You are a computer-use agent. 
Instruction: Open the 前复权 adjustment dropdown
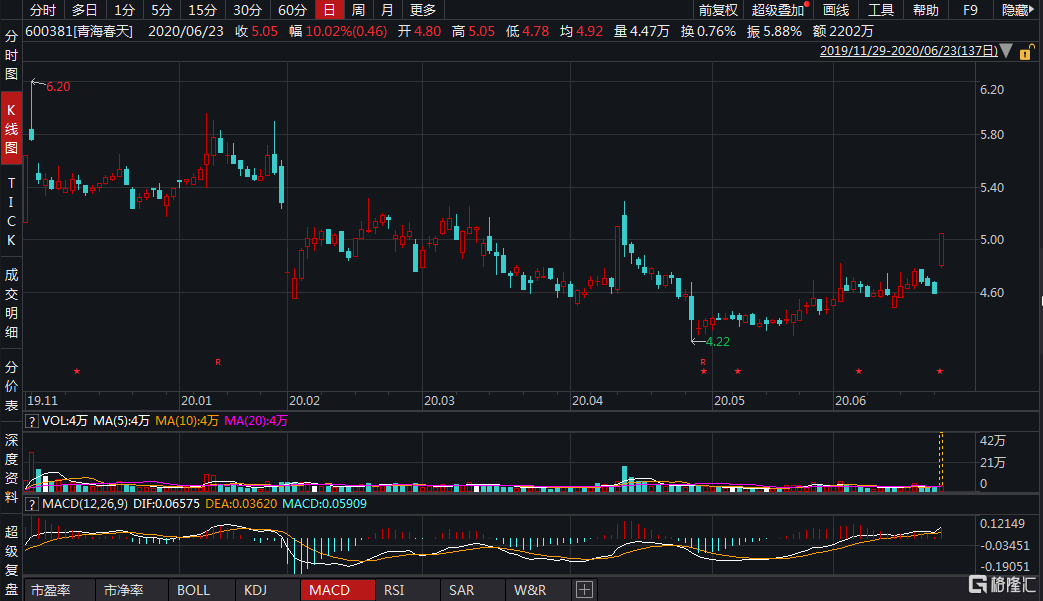(717, 10)
